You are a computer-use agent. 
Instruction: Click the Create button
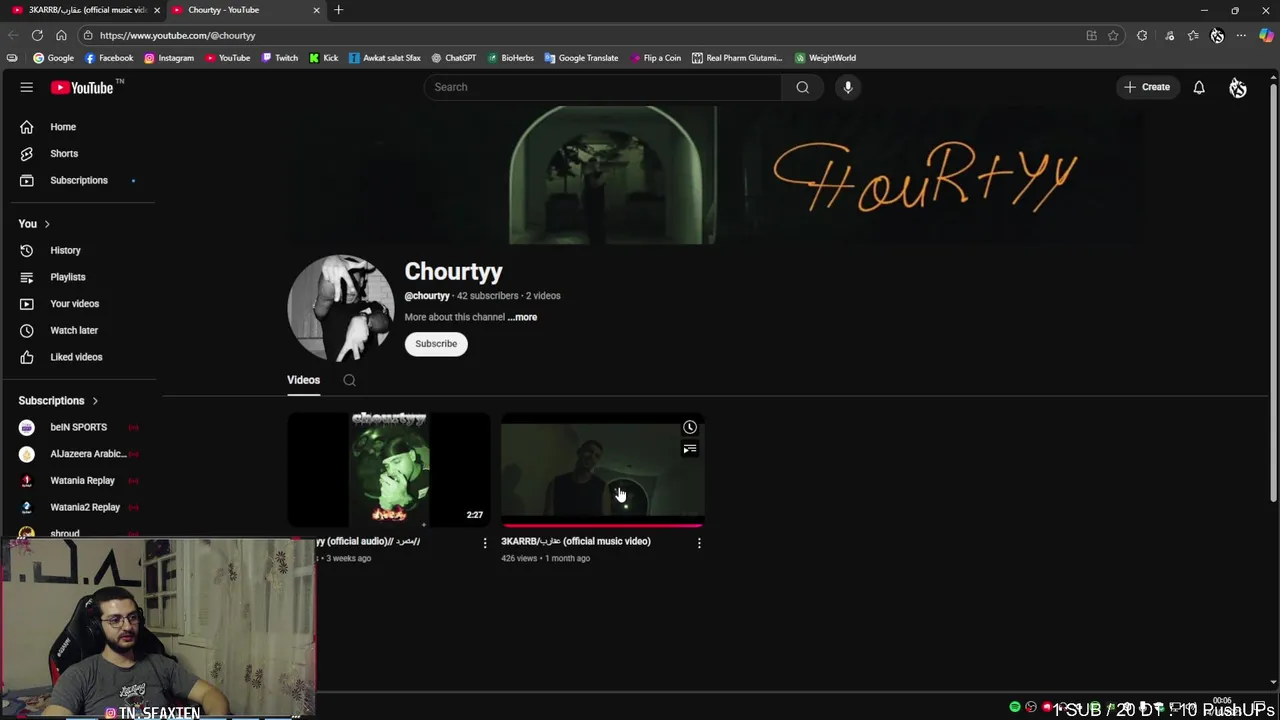pyautogui.click(x=1146, y=87)
